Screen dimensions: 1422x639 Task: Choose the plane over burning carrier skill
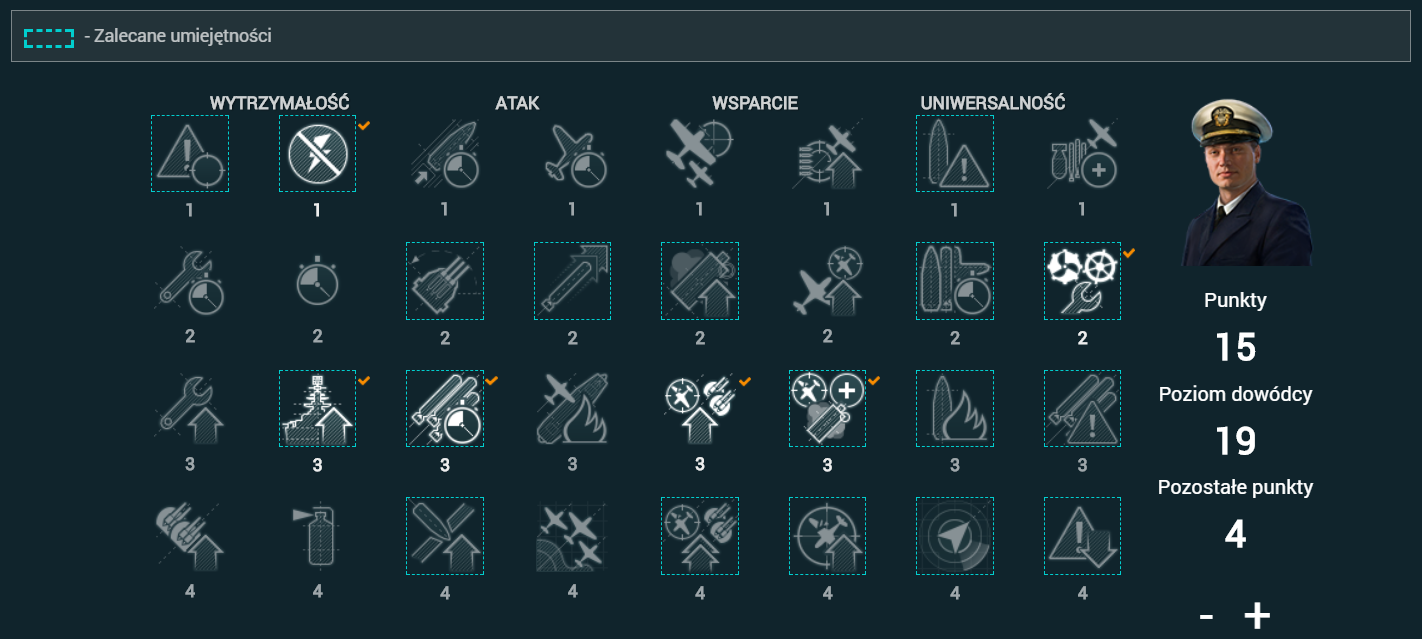pyautogui.click(x=572, y=408)
